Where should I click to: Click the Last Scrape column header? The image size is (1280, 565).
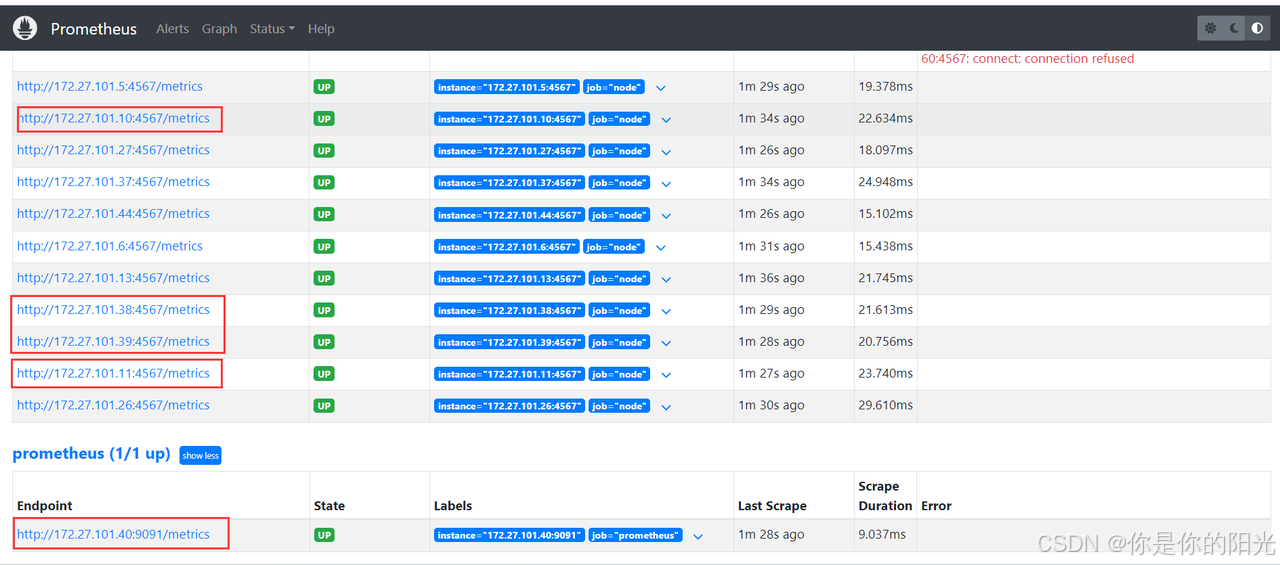coord(772,506)
